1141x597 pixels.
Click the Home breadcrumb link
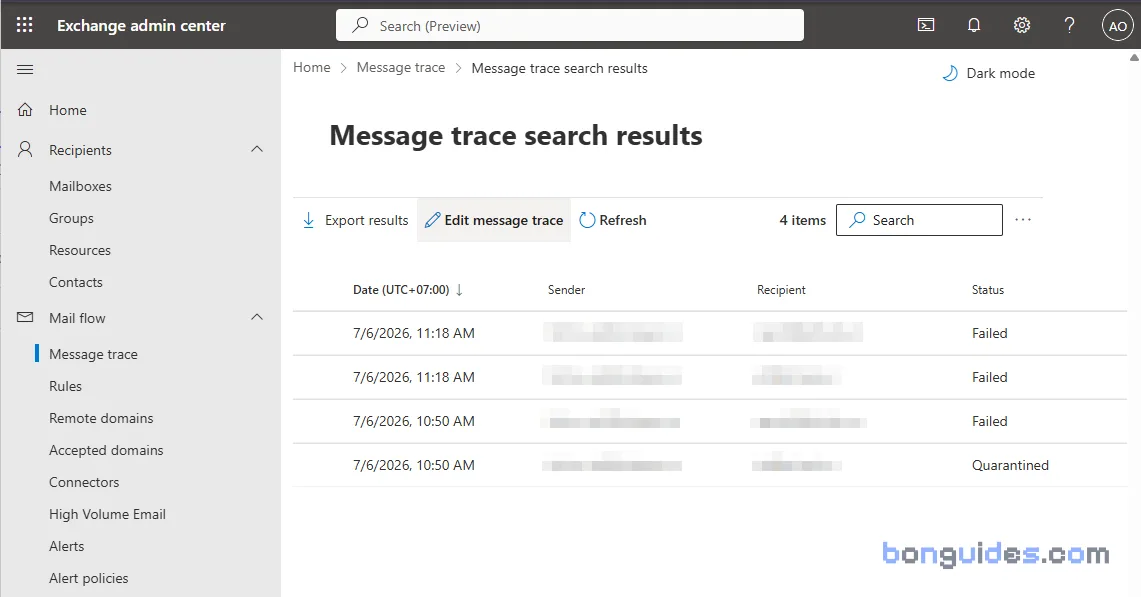pos(311,68)
